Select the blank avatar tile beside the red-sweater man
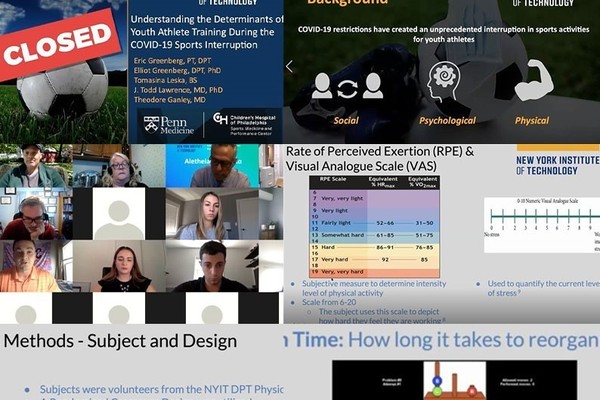Screen dimensions: 600x400 click(x=119, y=214)
